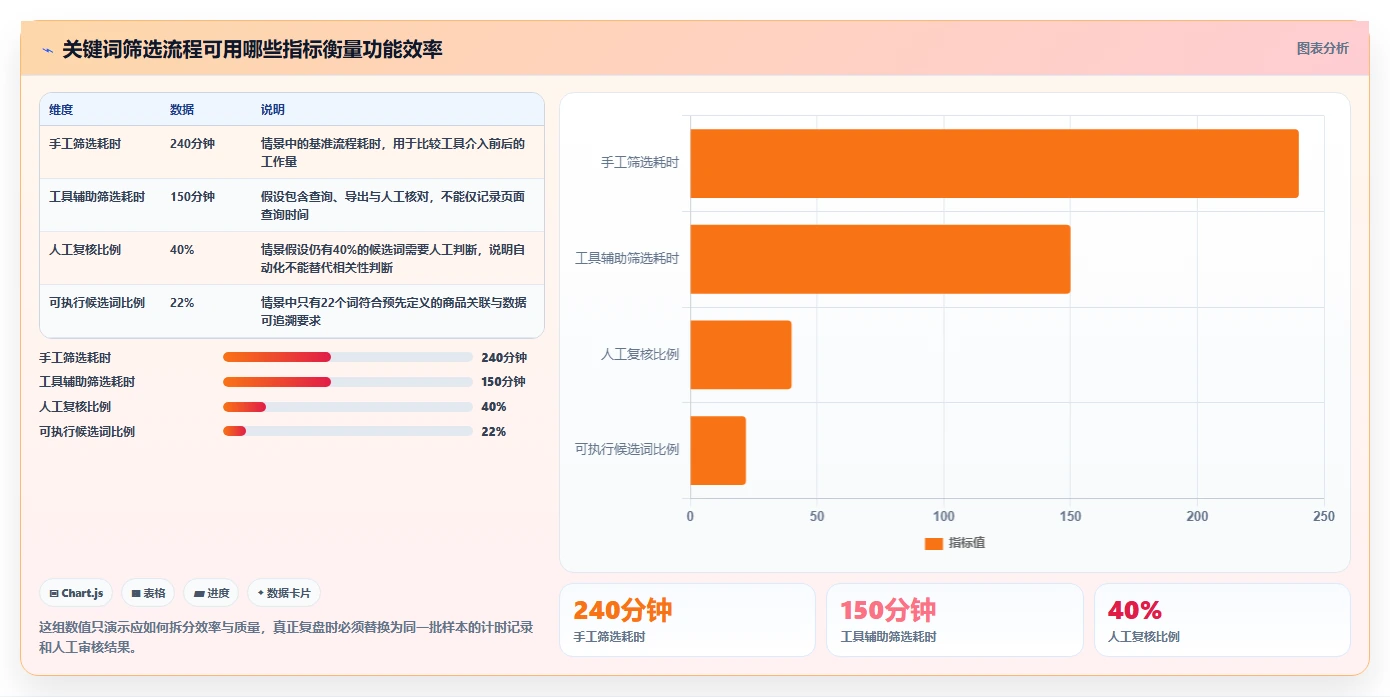This screenshot has height=697, width=1390.
Task: Click the footnote text starting 这组数值只演示
Action: click(286, 637)
